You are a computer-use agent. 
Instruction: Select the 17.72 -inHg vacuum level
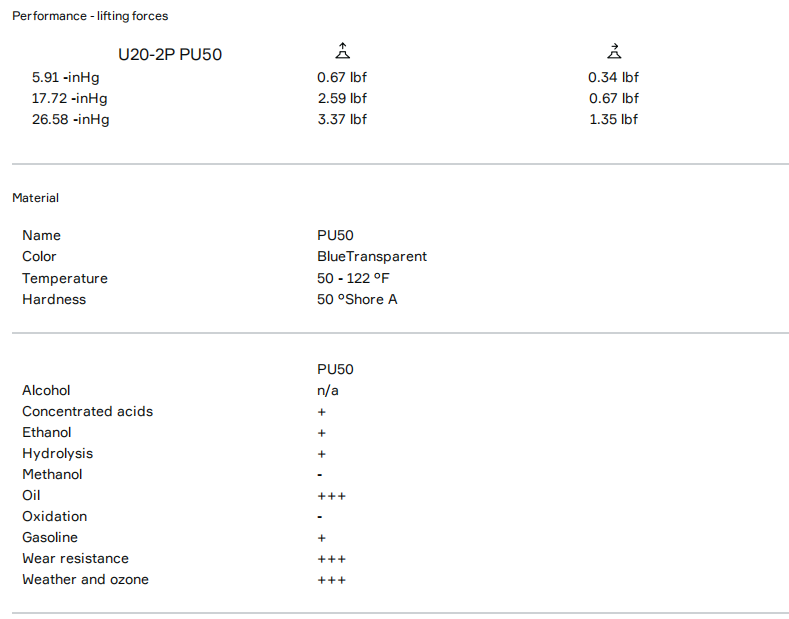tap(70, 98)
